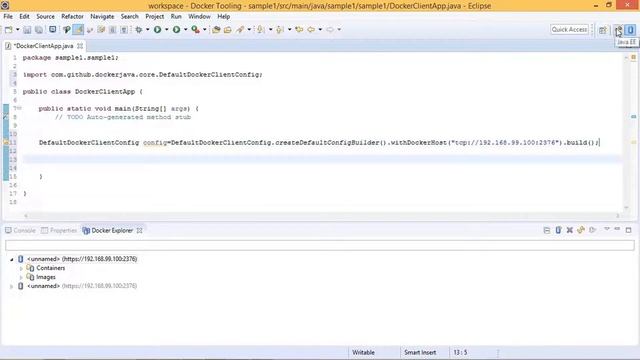Go Back with the yellow arrow icon
640x360 pixels.
tap(311, 29)
